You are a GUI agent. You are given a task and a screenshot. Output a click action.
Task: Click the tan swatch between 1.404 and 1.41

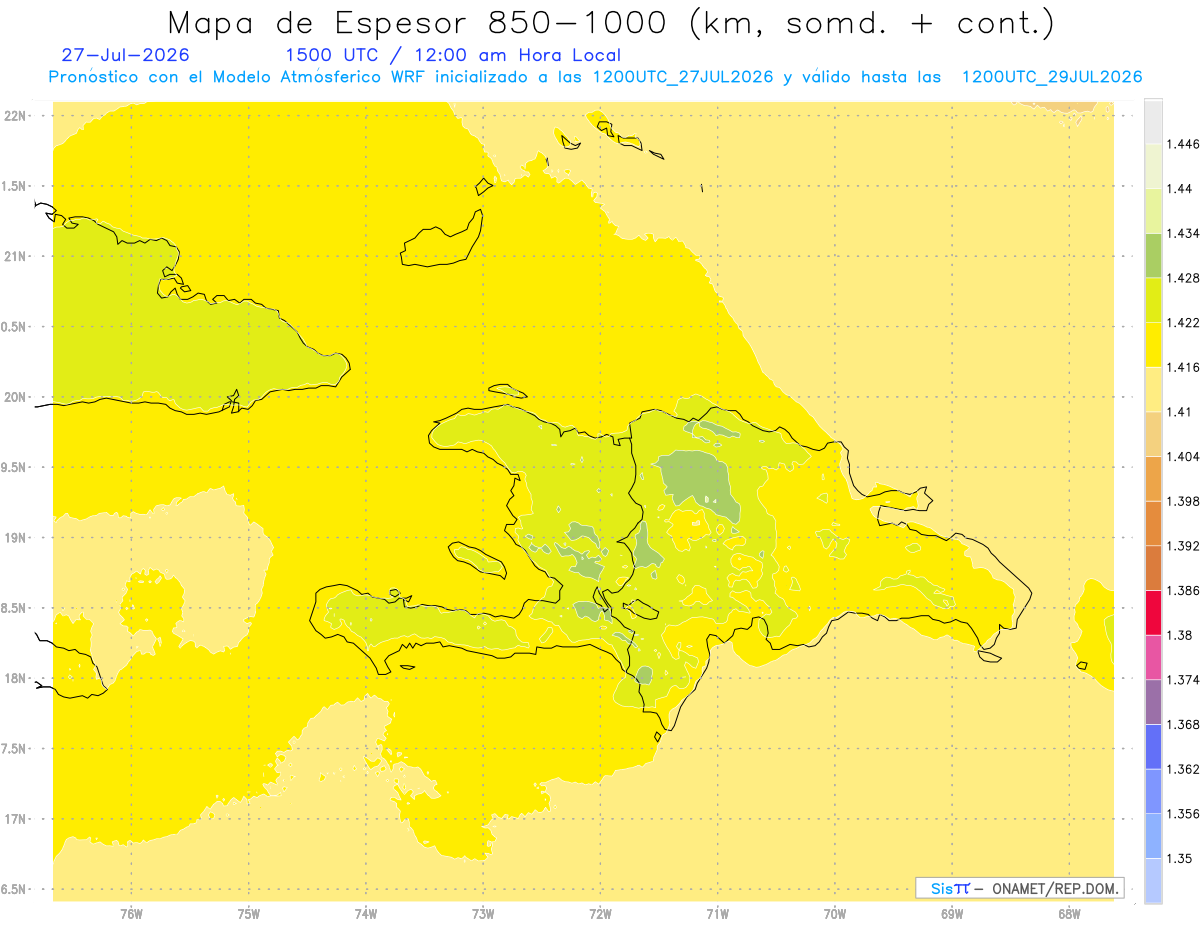tap(1153, 433)
